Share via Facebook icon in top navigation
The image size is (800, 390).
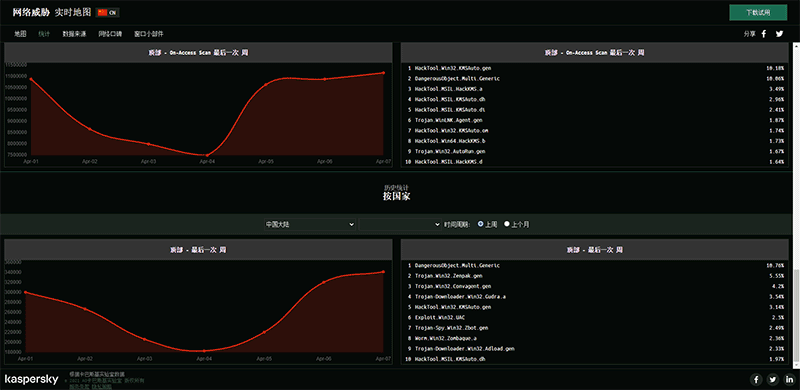764,34
